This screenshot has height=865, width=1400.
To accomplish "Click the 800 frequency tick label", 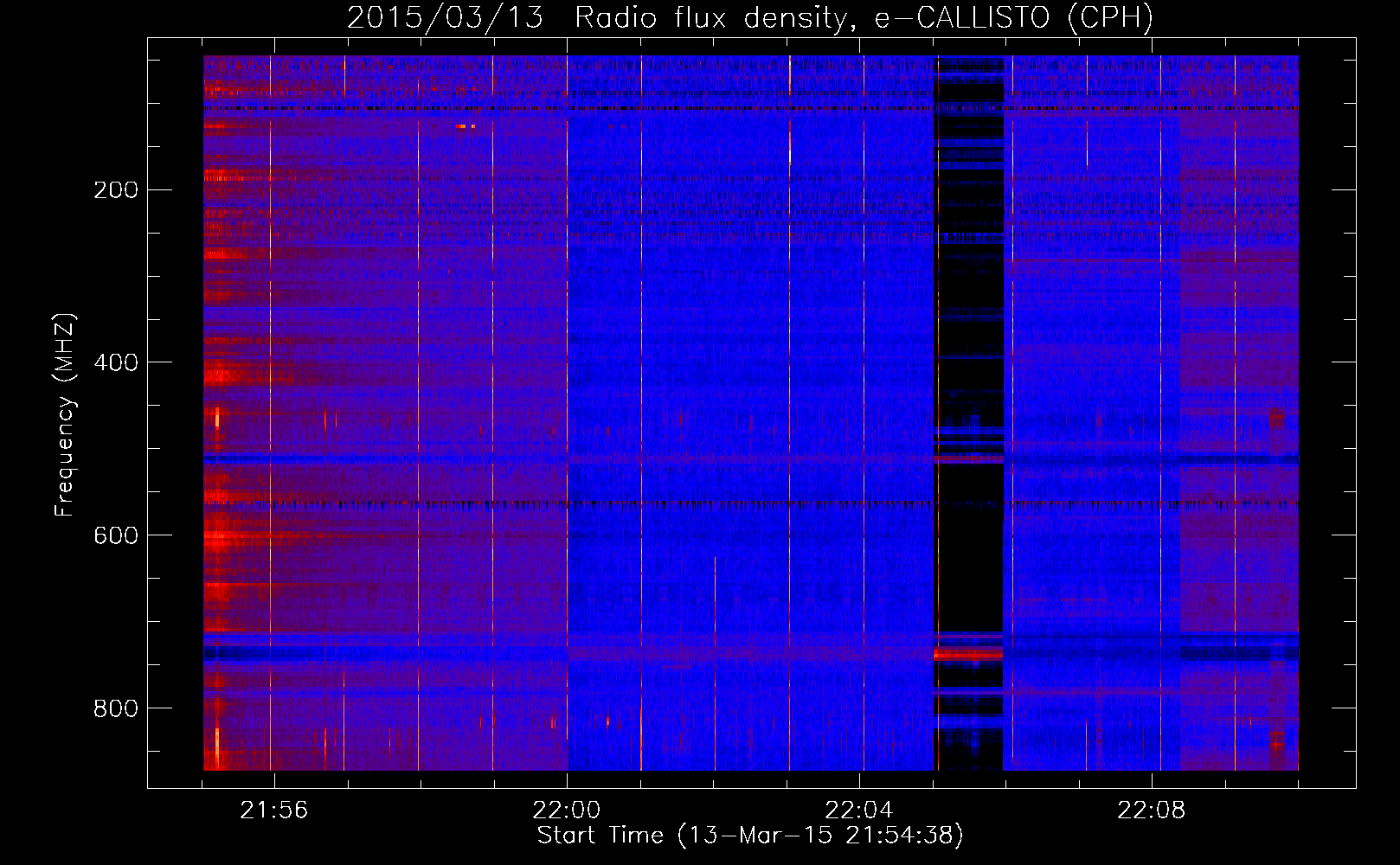I will click(115, 708).
